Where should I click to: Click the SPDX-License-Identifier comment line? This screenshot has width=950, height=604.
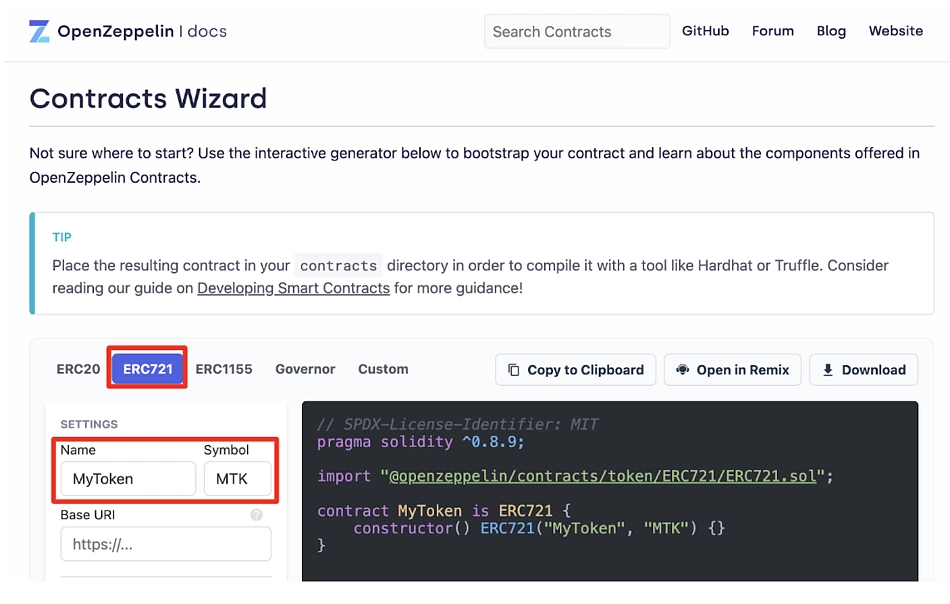click(x=458, y=424)
